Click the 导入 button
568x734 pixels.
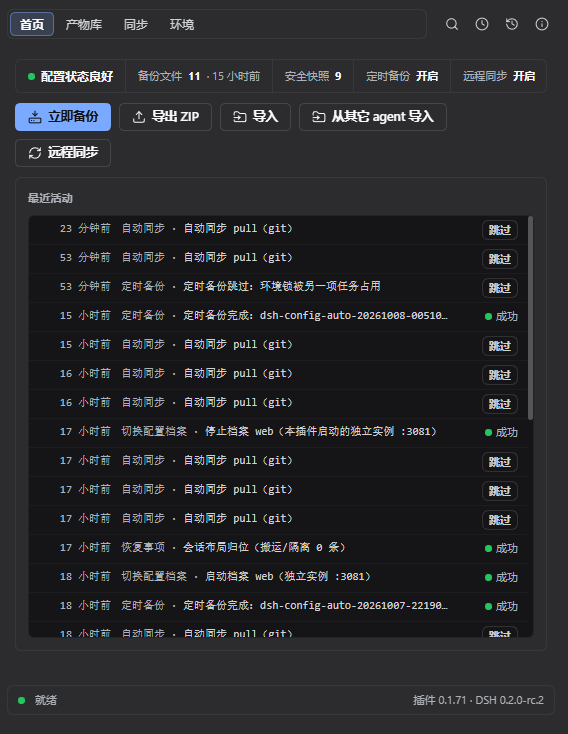coord(255,117)
